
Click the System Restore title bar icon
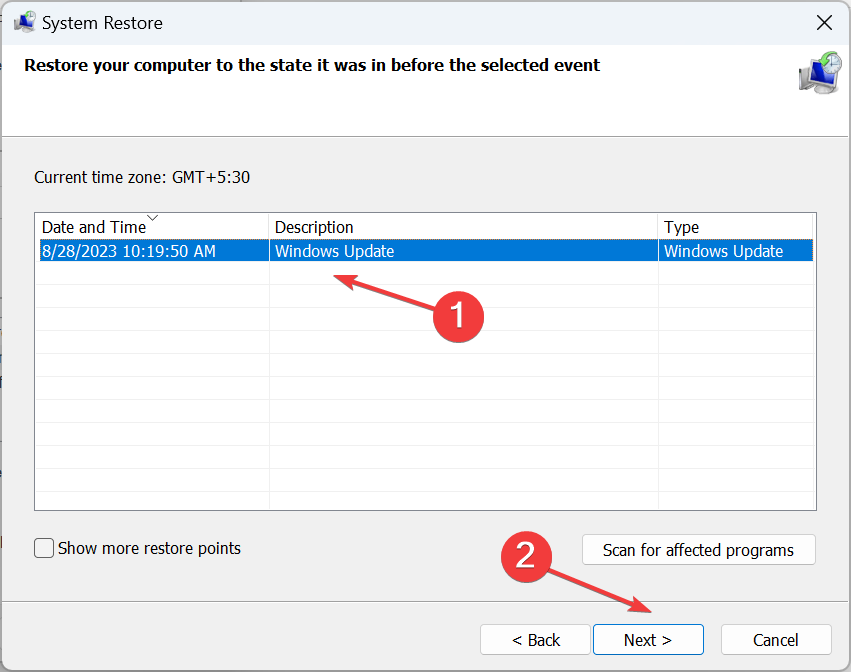25,23
